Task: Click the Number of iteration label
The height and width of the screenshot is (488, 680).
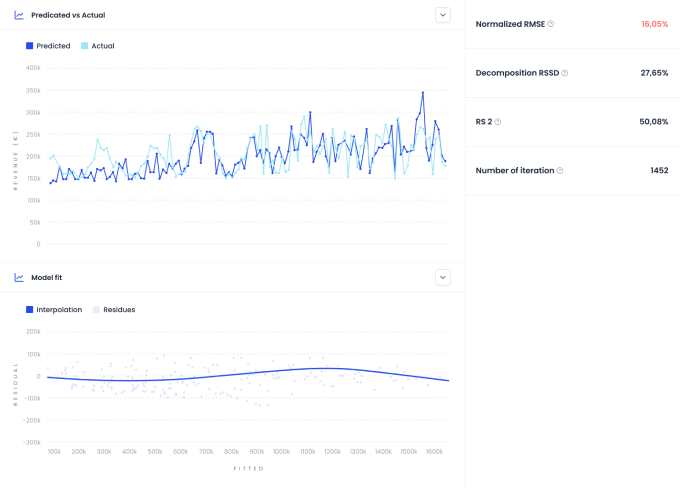Action: 515,170
